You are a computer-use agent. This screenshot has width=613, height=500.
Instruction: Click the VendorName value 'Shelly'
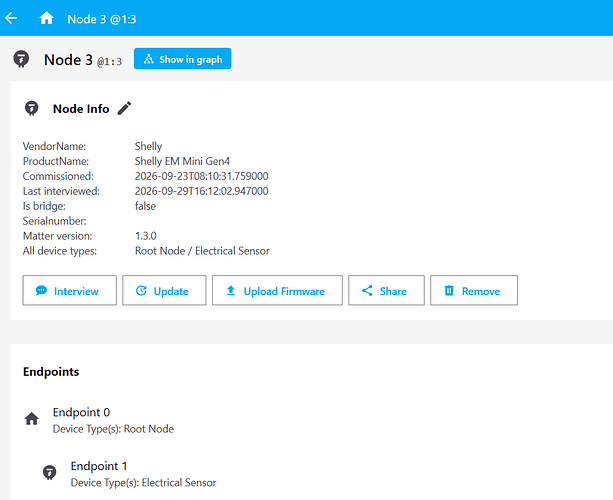(x=148, y=146)
